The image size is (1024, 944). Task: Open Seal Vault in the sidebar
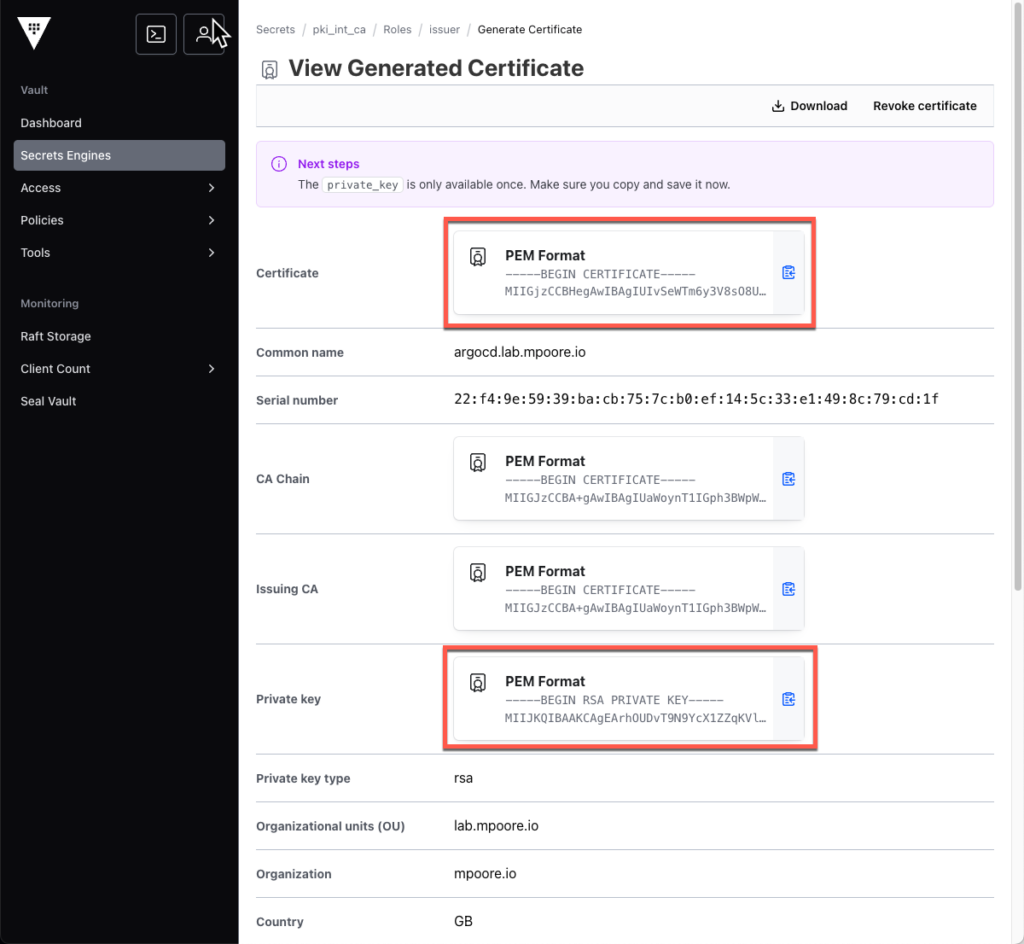tap(50, 401)
